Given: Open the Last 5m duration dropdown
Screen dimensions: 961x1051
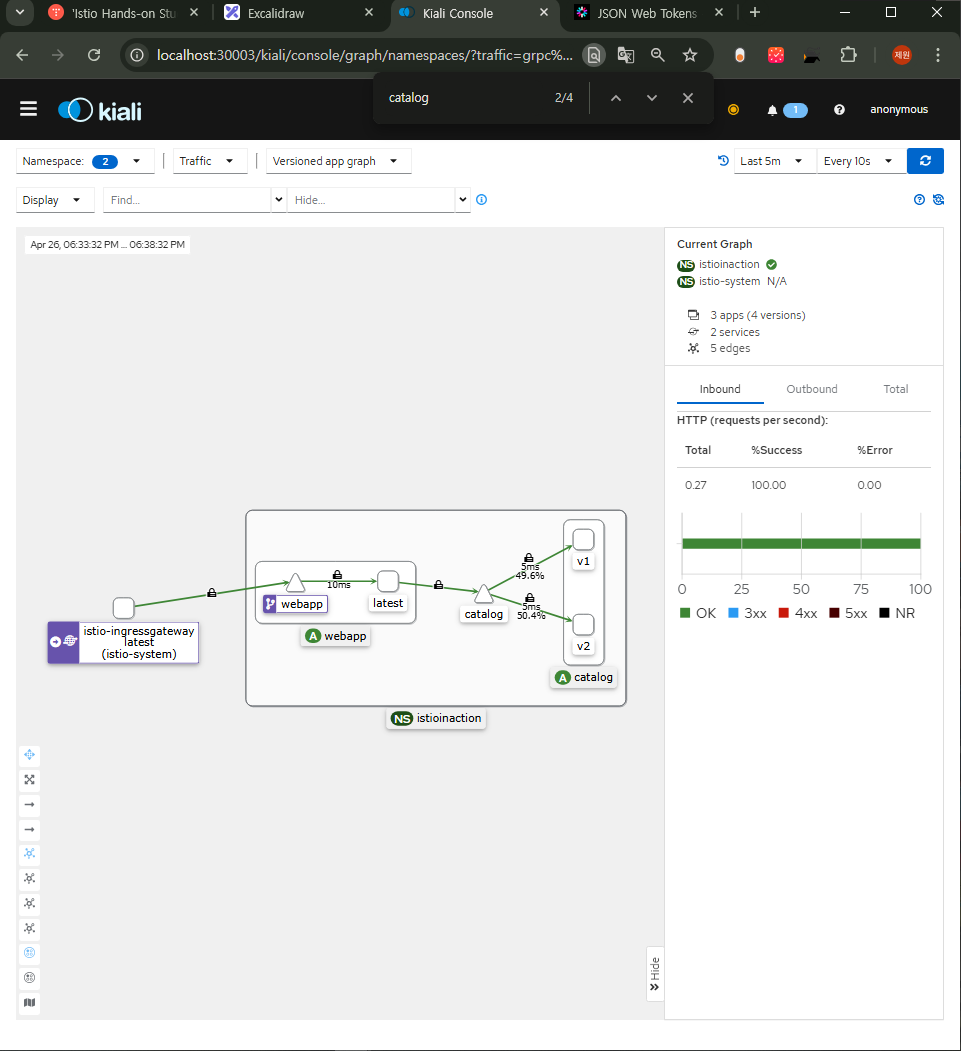Looking at the screenshot, I should click(x=775, y=161).
